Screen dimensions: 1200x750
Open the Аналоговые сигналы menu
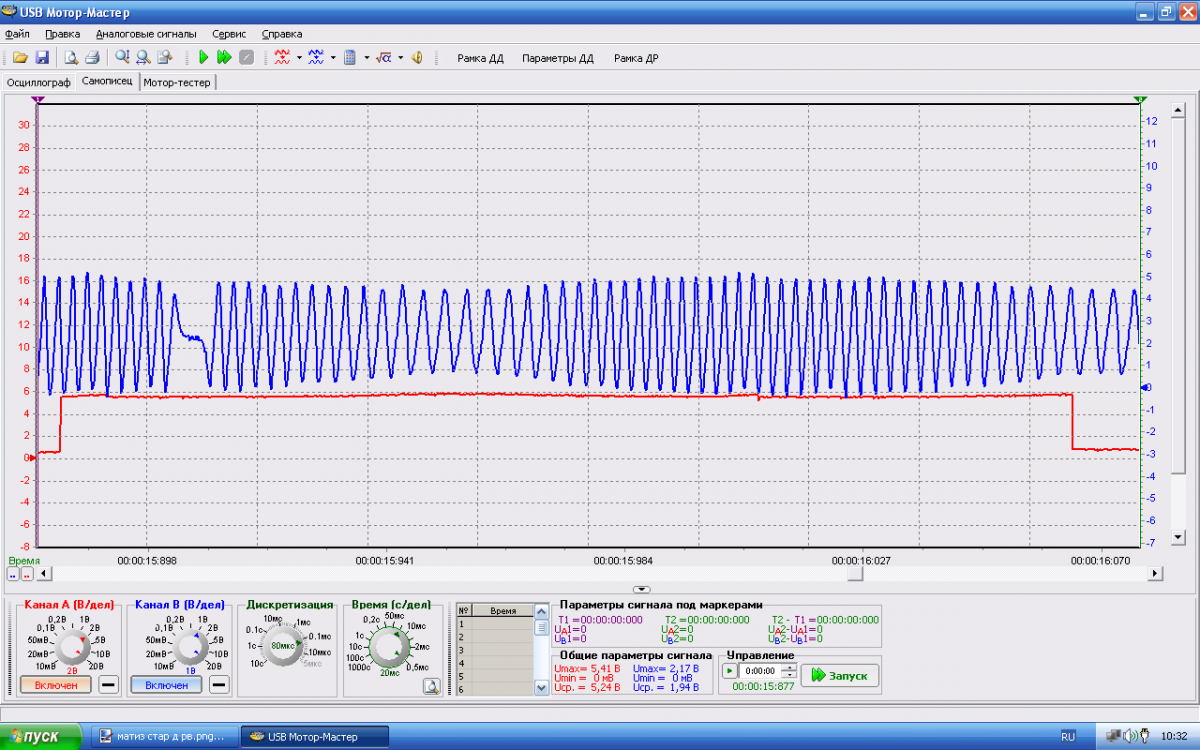pyautogui.click(x=146, y=34)
